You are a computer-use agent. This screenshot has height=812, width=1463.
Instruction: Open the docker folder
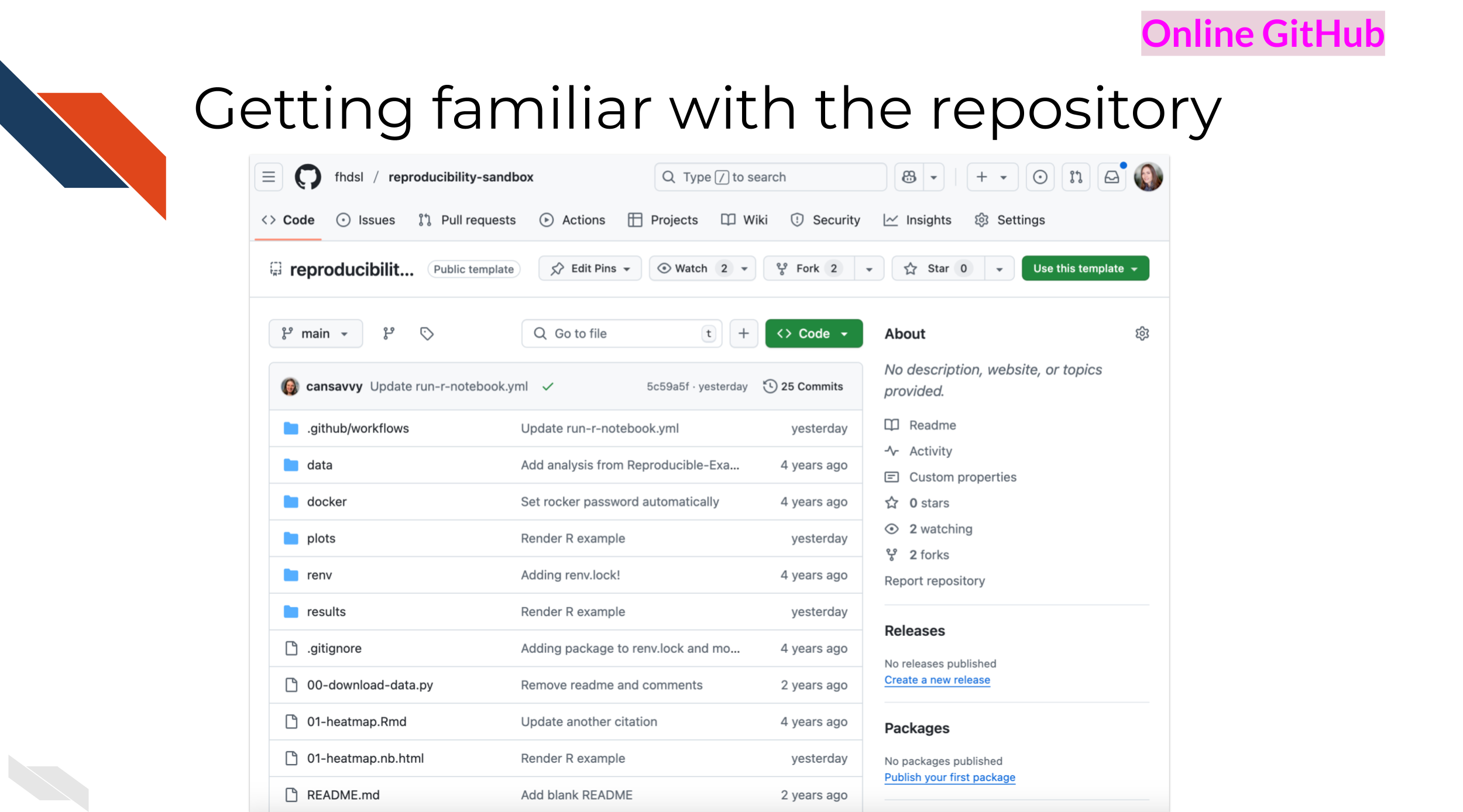[x=327, y=502]
